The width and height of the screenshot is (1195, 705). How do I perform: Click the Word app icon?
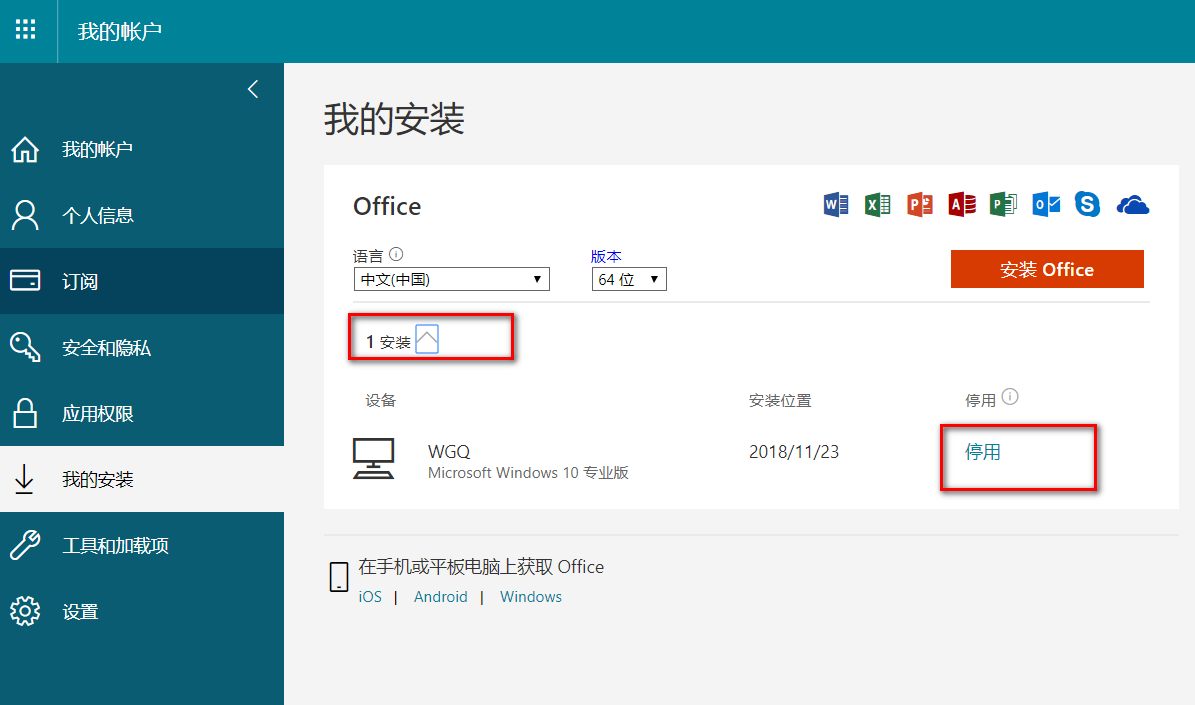[836, 204]
